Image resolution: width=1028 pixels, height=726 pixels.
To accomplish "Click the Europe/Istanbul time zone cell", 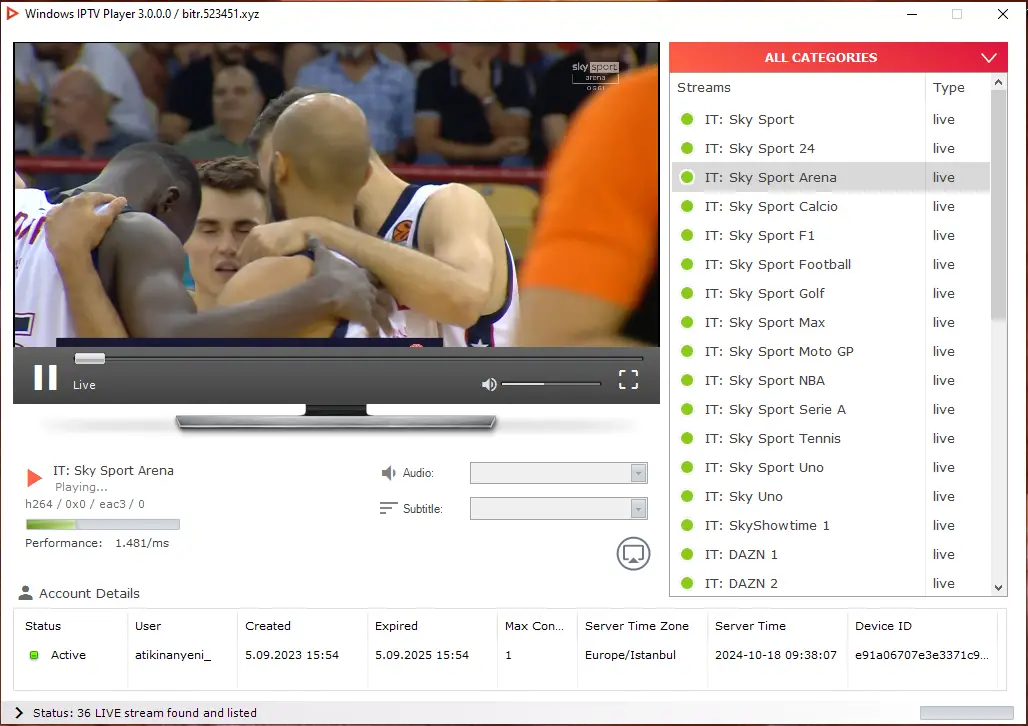I will [630, 655].
